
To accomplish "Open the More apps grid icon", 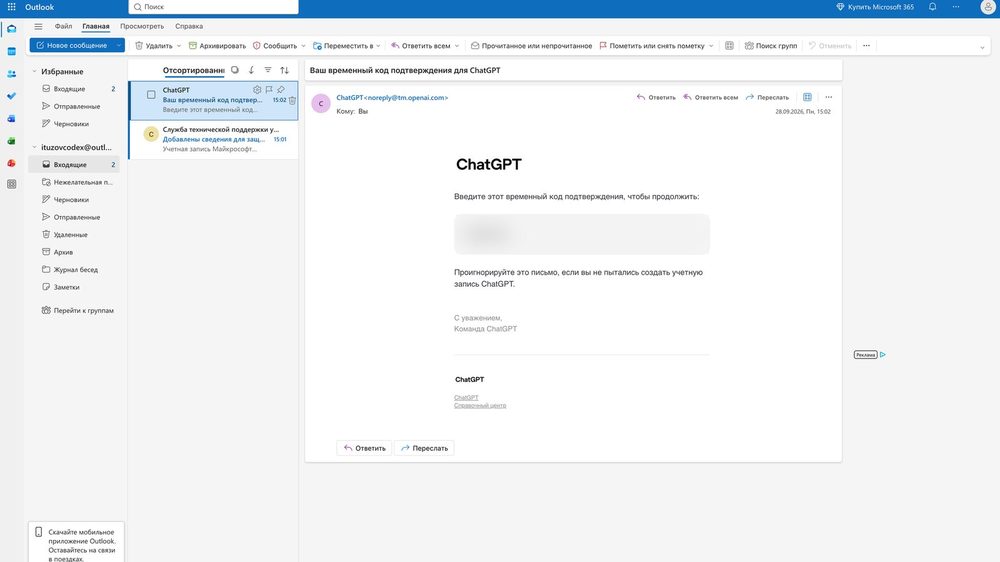I will pos(11,184).
